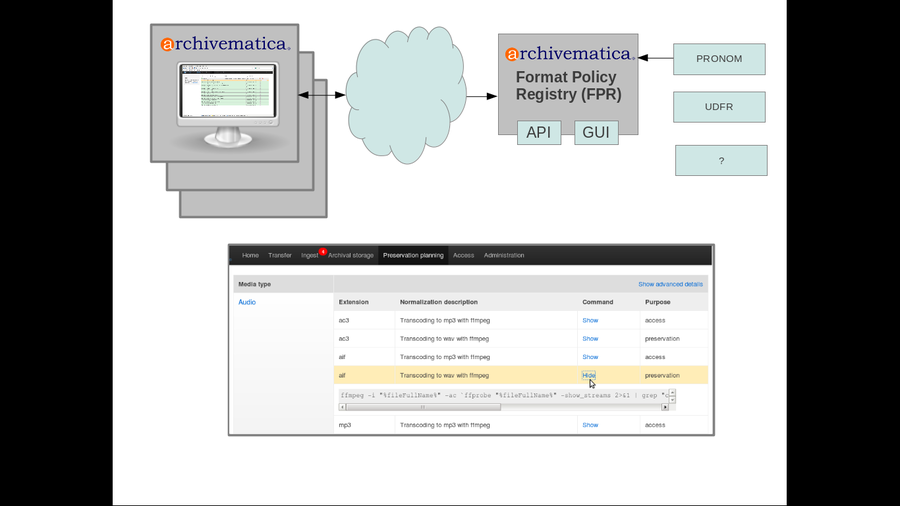
Task: Click the PRONOM box
Action: pyautogui.click(x=719, y=59)
